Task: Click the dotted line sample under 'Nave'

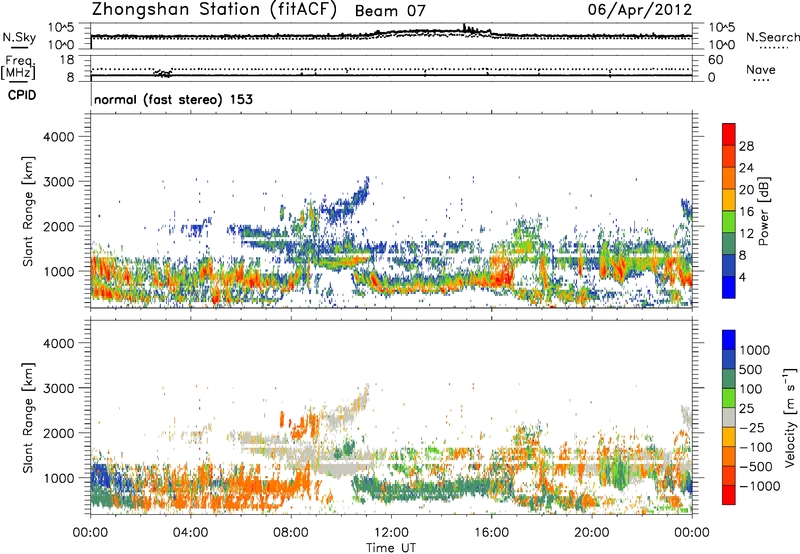Action: pos(762,81)
